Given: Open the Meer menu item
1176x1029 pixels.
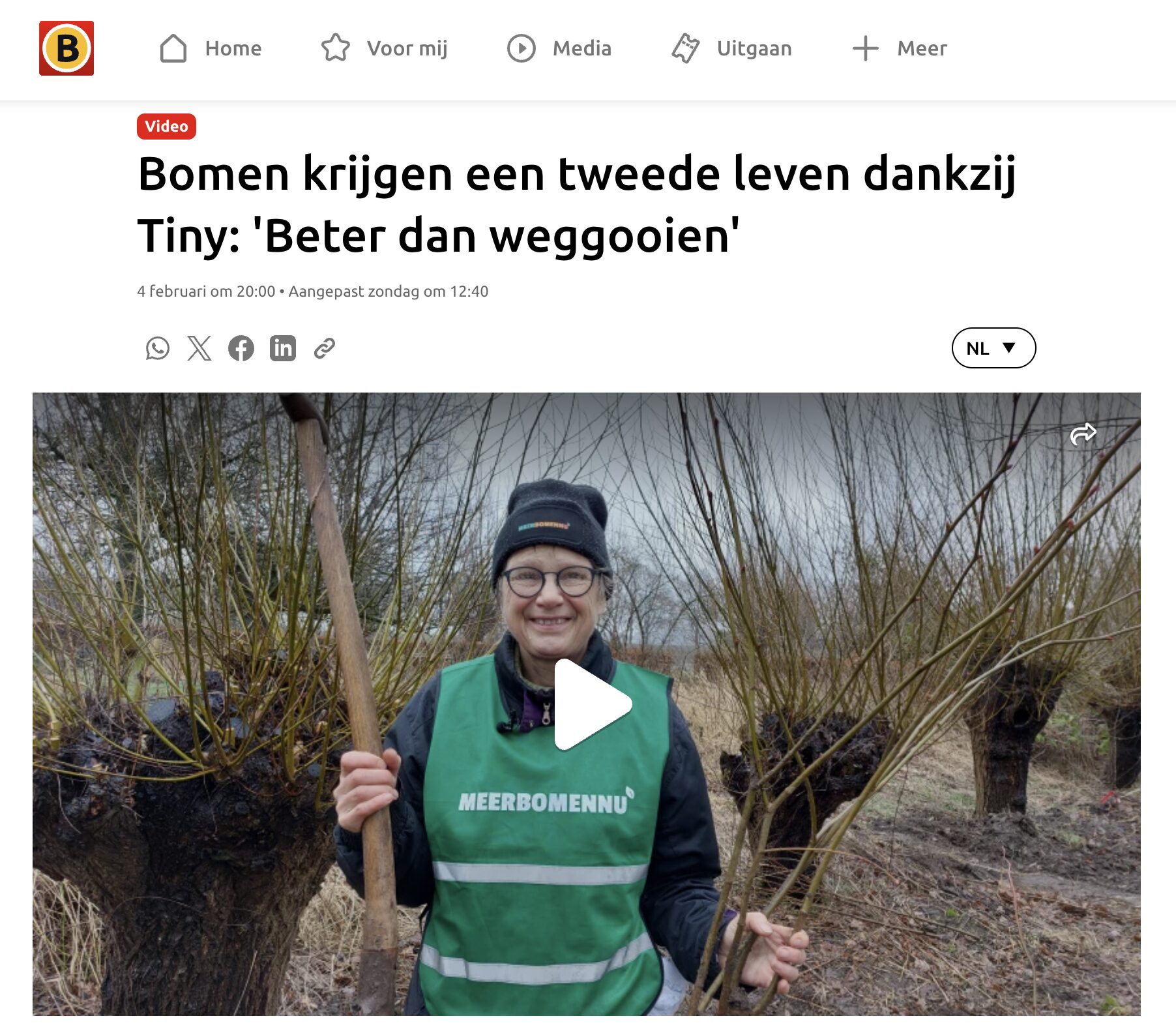Looking at the screenshot, I should (x=922, y=48).
